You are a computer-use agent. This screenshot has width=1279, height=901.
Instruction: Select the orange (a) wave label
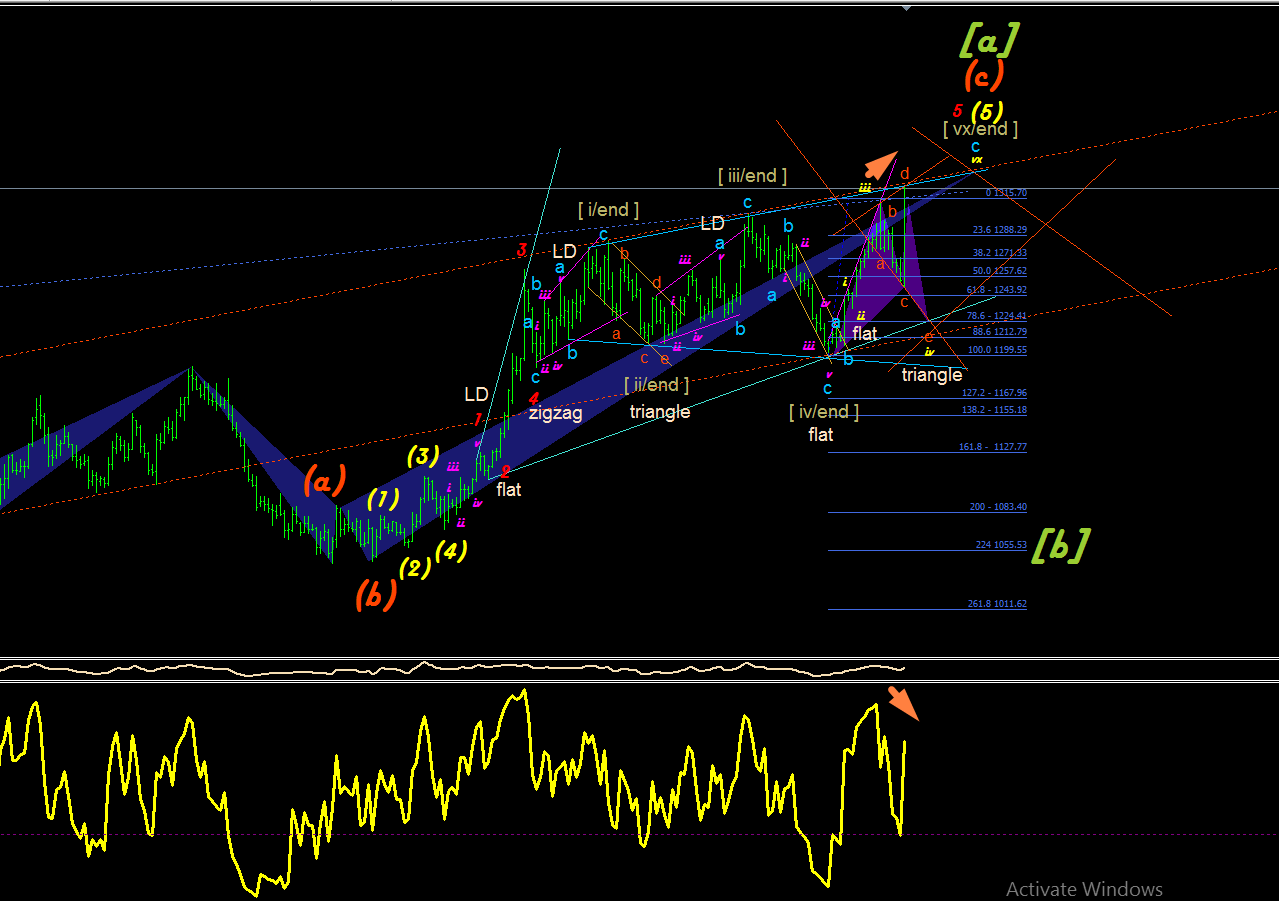pyautogui.click(x=325, y=482)
